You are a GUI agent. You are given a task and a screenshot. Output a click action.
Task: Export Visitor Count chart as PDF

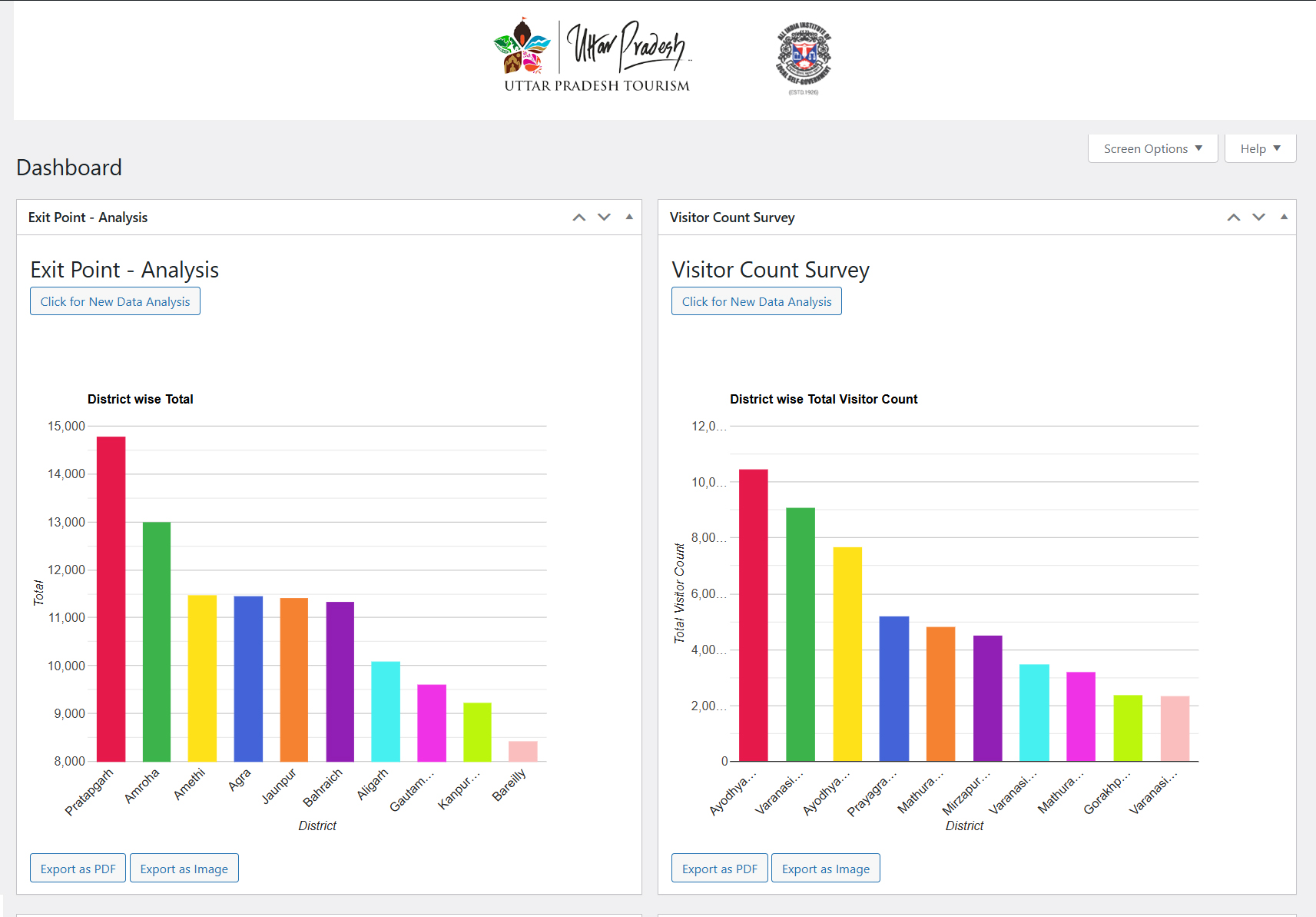point(720,869)
